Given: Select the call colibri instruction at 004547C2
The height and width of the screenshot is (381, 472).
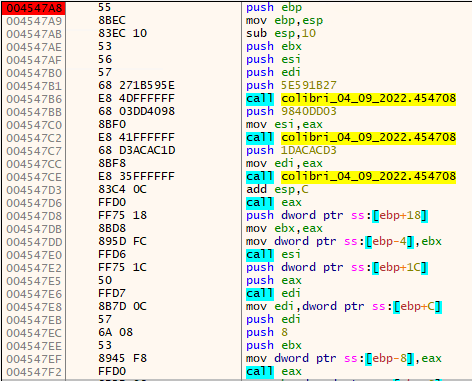Looking at the screenshot, I should 351,137.
